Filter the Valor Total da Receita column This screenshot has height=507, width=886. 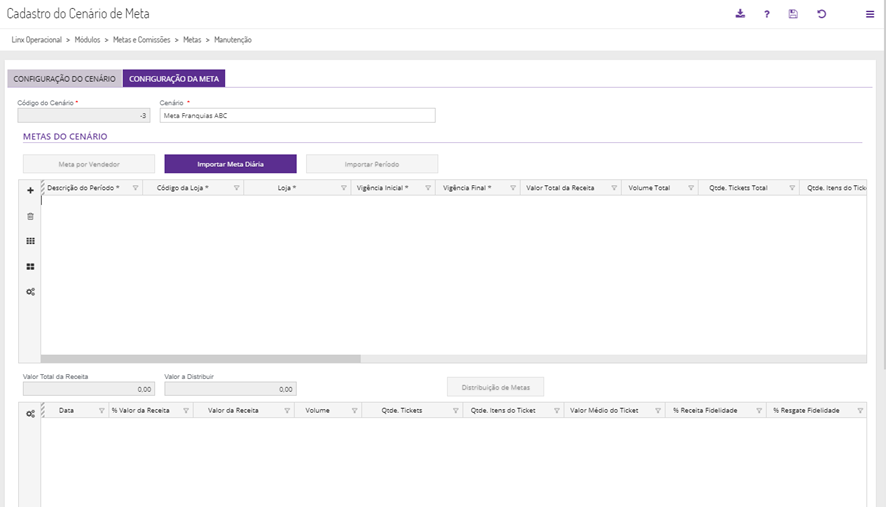pos(614,188)
